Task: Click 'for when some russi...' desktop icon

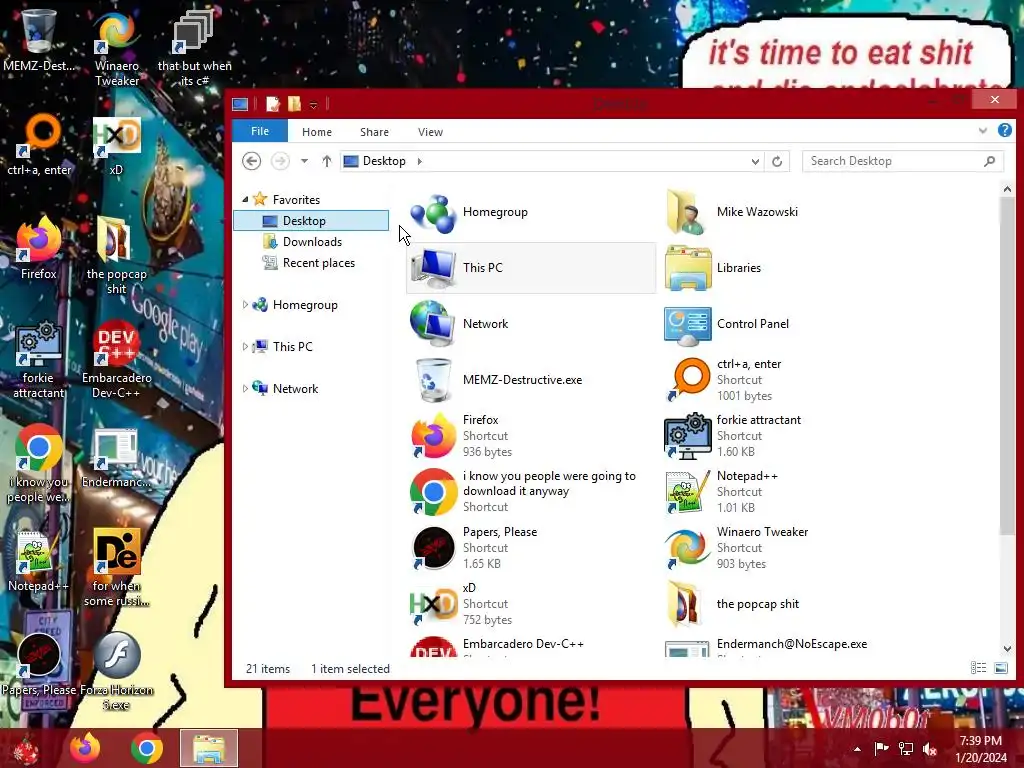Action: point(116,568)
